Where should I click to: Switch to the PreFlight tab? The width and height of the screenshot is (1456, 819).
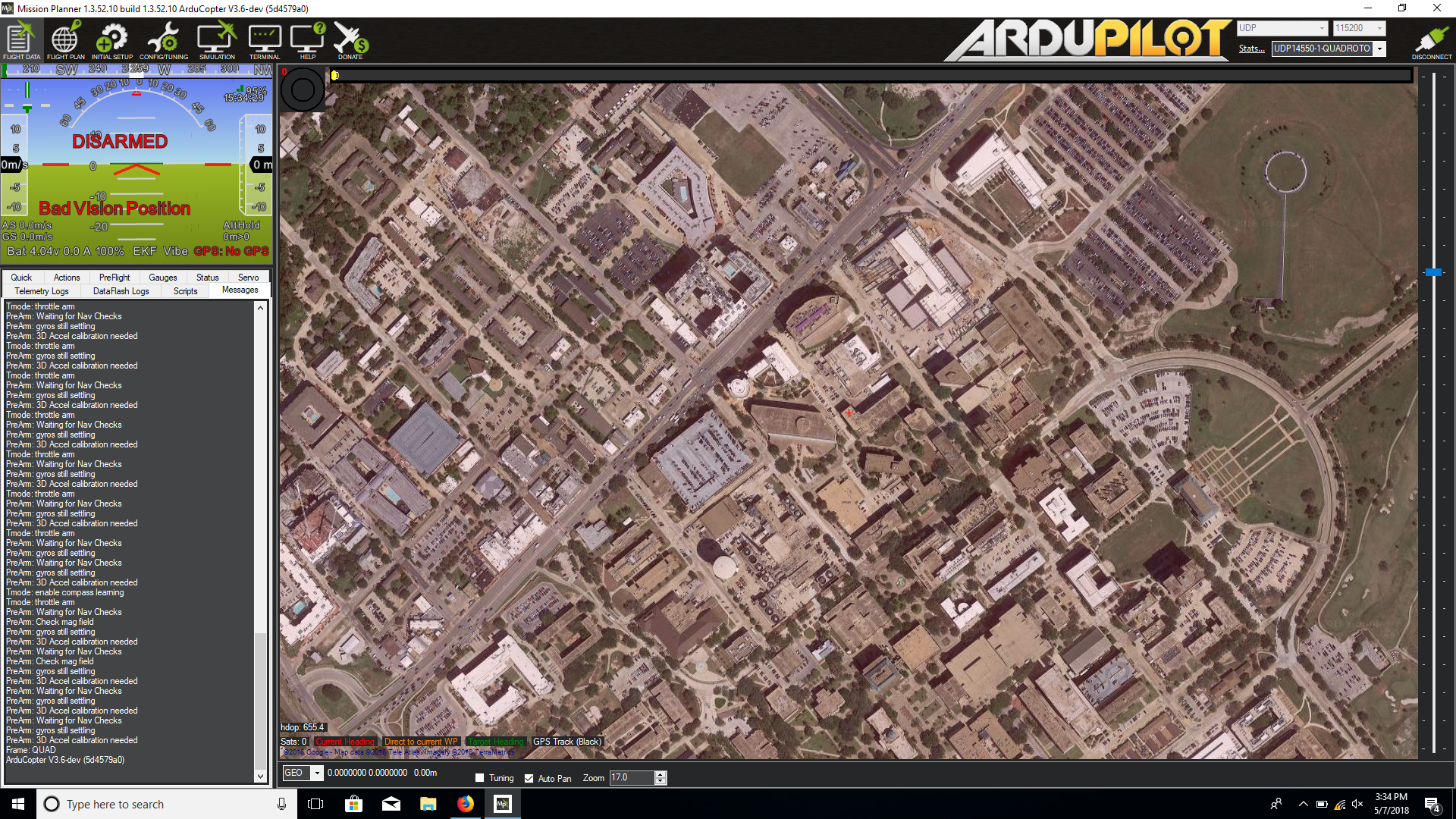click(115, 278)
